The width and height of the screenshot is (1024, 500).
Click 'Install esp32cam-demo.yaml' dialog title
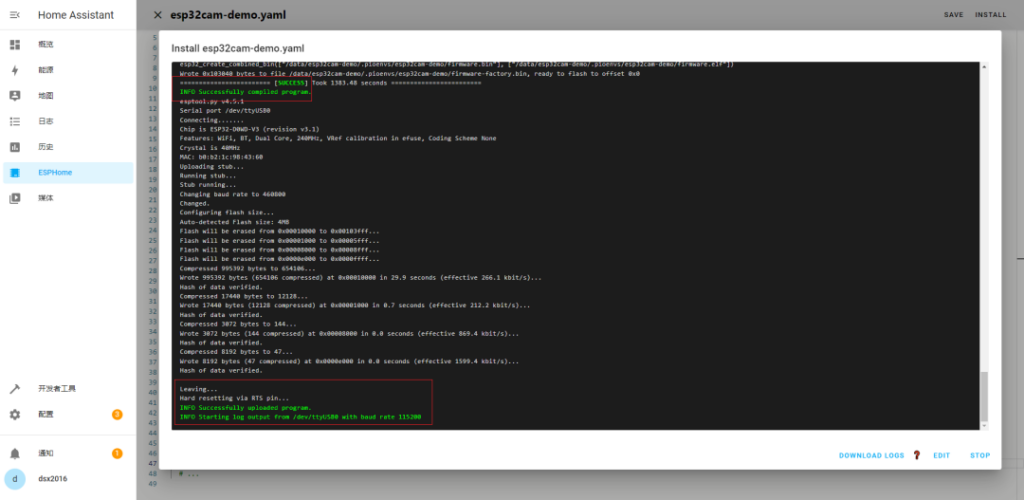pyautogui.click(x=238, y=48)
